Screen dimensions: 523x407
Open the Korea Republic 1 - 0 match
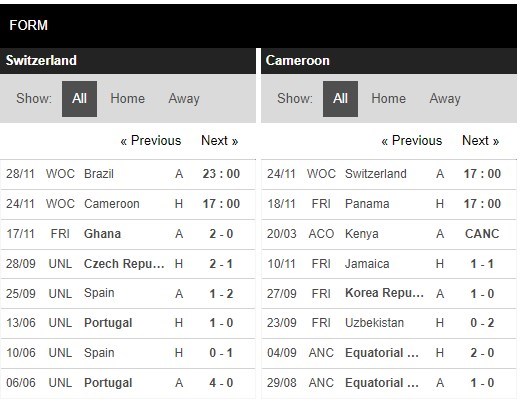click(389, 294)
